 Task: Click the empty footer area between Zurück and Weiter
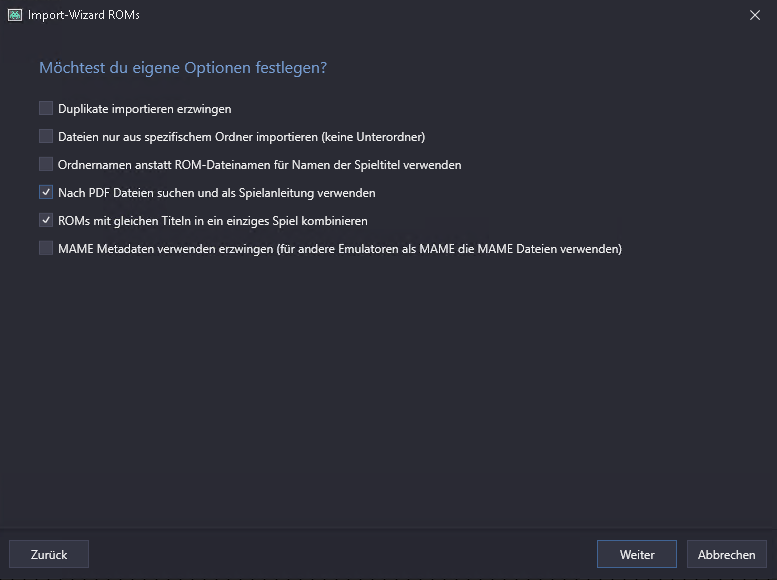pos(340,554)
